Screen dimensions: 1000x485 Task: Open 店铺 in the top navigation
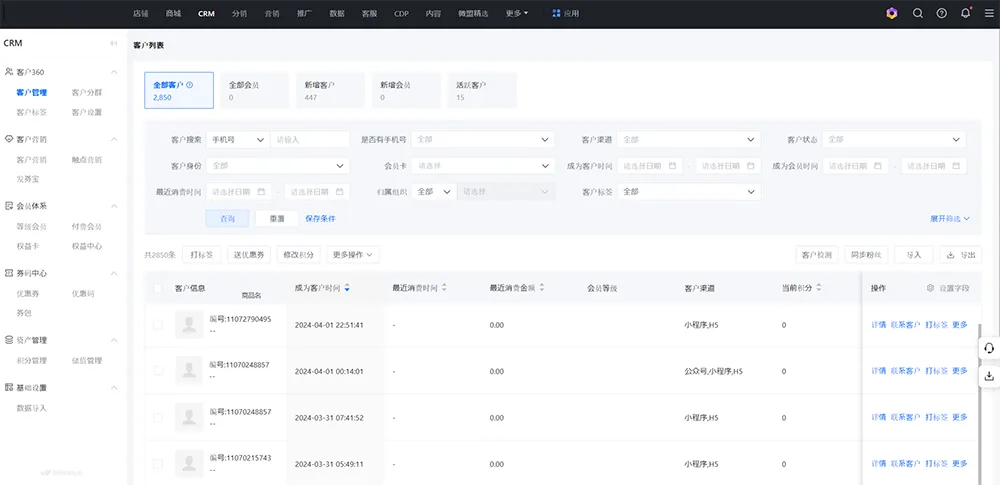(141, 13)
